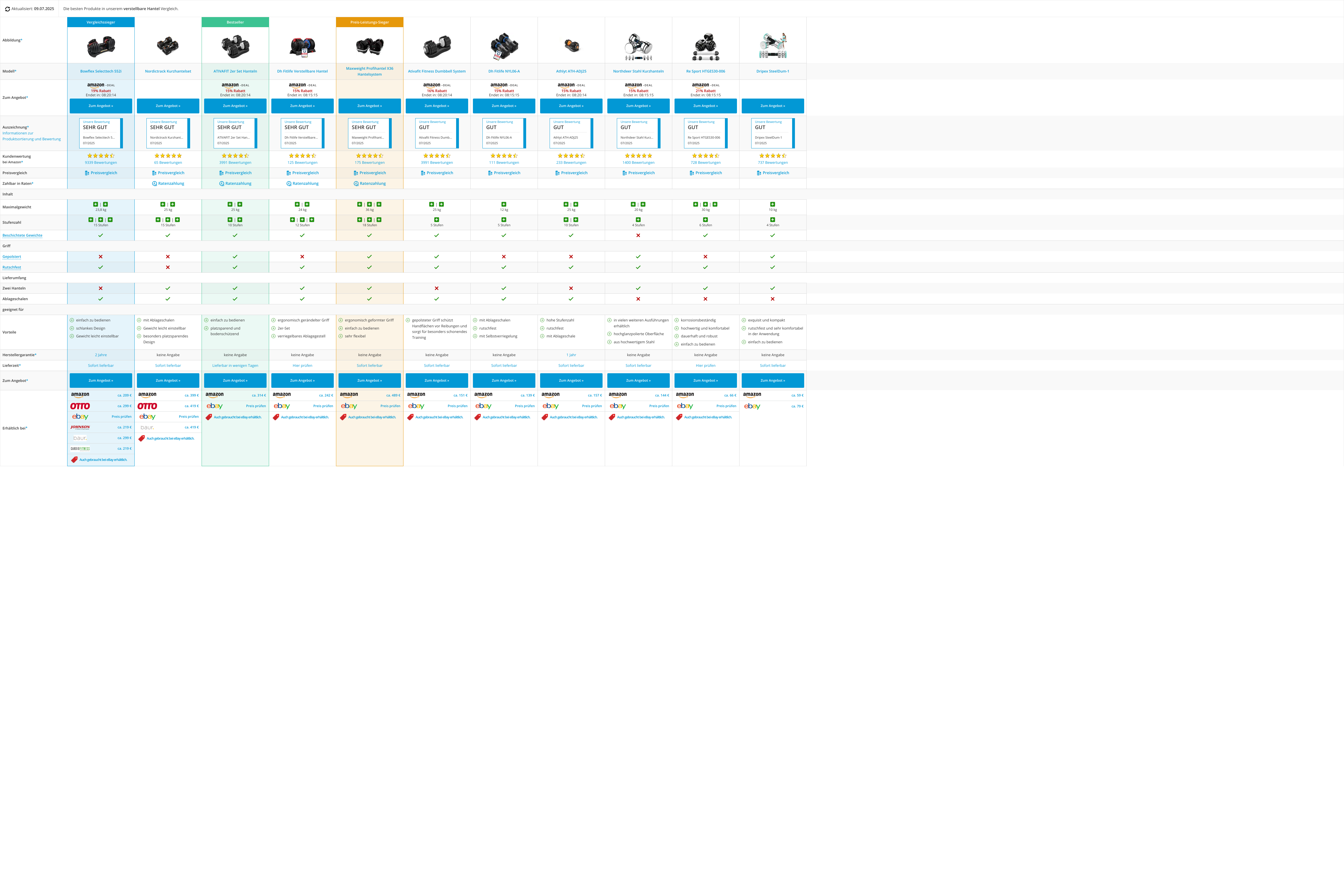1344x896 pixels.
Task: Click the Johnson shop logo
Action: pos(80,428)
